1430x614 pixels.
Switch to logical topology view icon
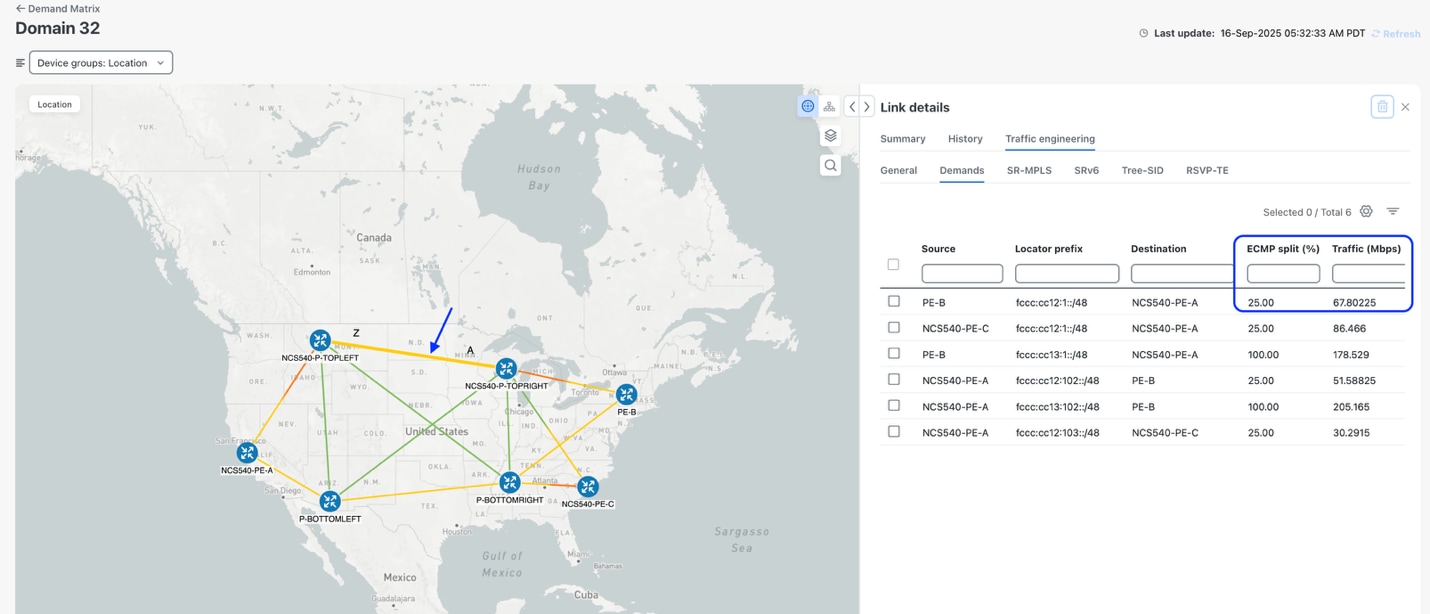829,106
